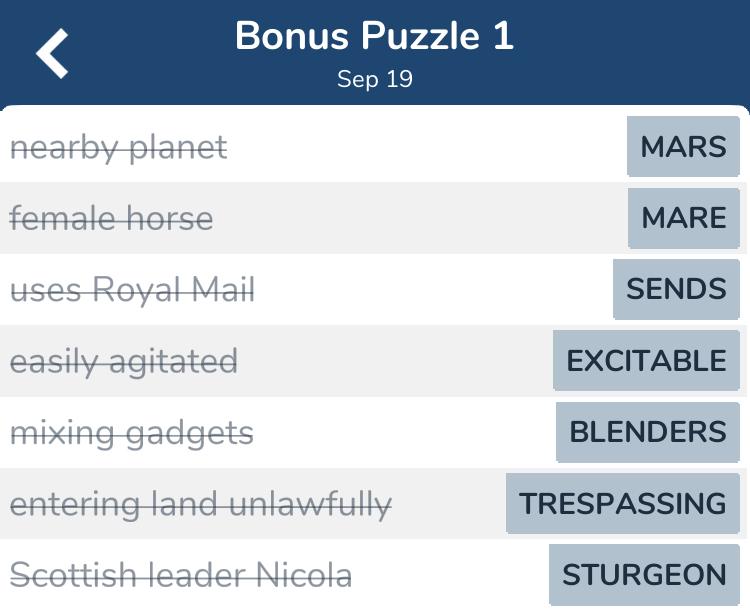Viewport: 750px width, 611px height.
Task: Select the TRESPASSING answer tile
Action: tap(623, 503)
